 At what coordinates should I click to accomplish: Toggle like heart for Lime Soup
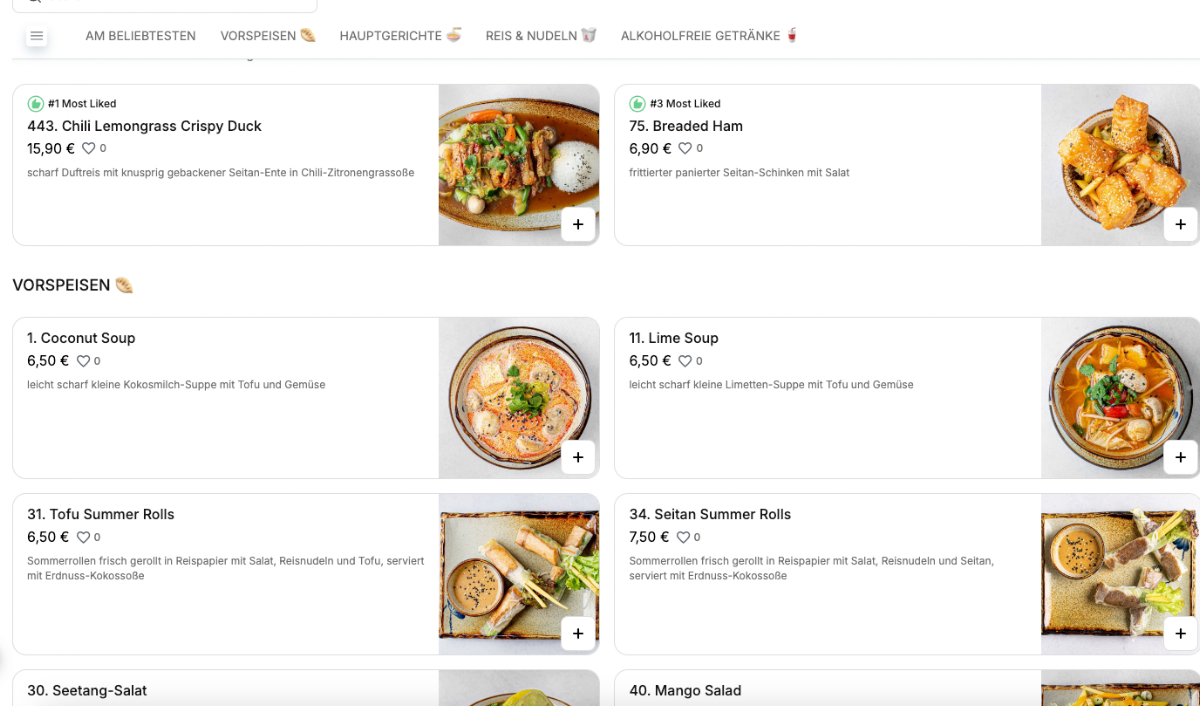(685, 361)
